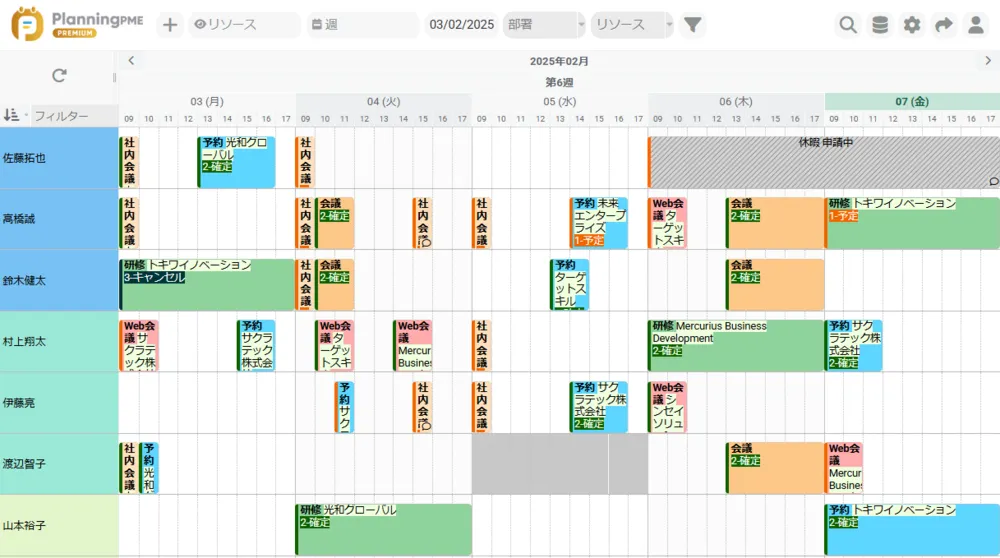Open 高橋誠's 研修 トキワイノベーション 1-予定 event
1000x558 pixels.
(913, 223)
